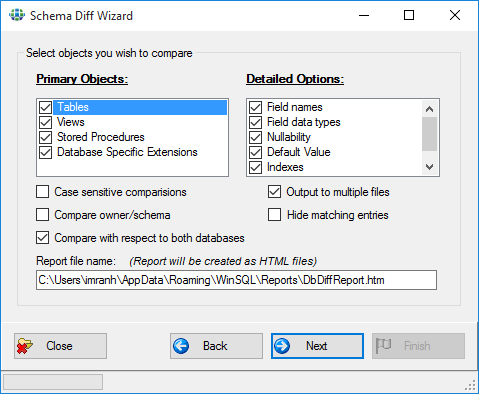This screenshot has height=394, width=479.
Task: Uncheck the Views checkbox
Action: coord(45,122)
